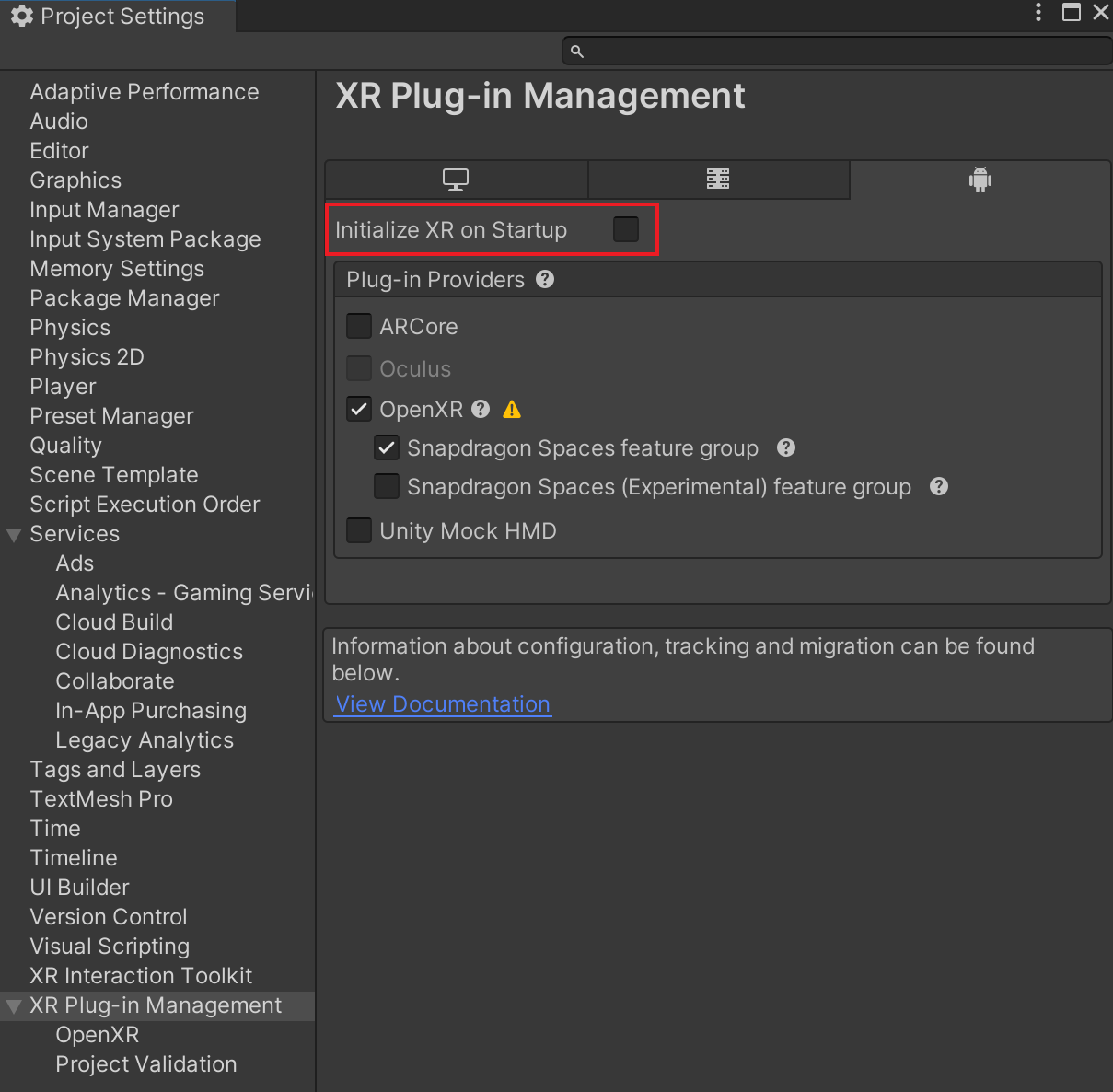The height and width of the screenshot is (1092, 1113).
Task: Close the Project Settings window
Action: point(1101,12)
